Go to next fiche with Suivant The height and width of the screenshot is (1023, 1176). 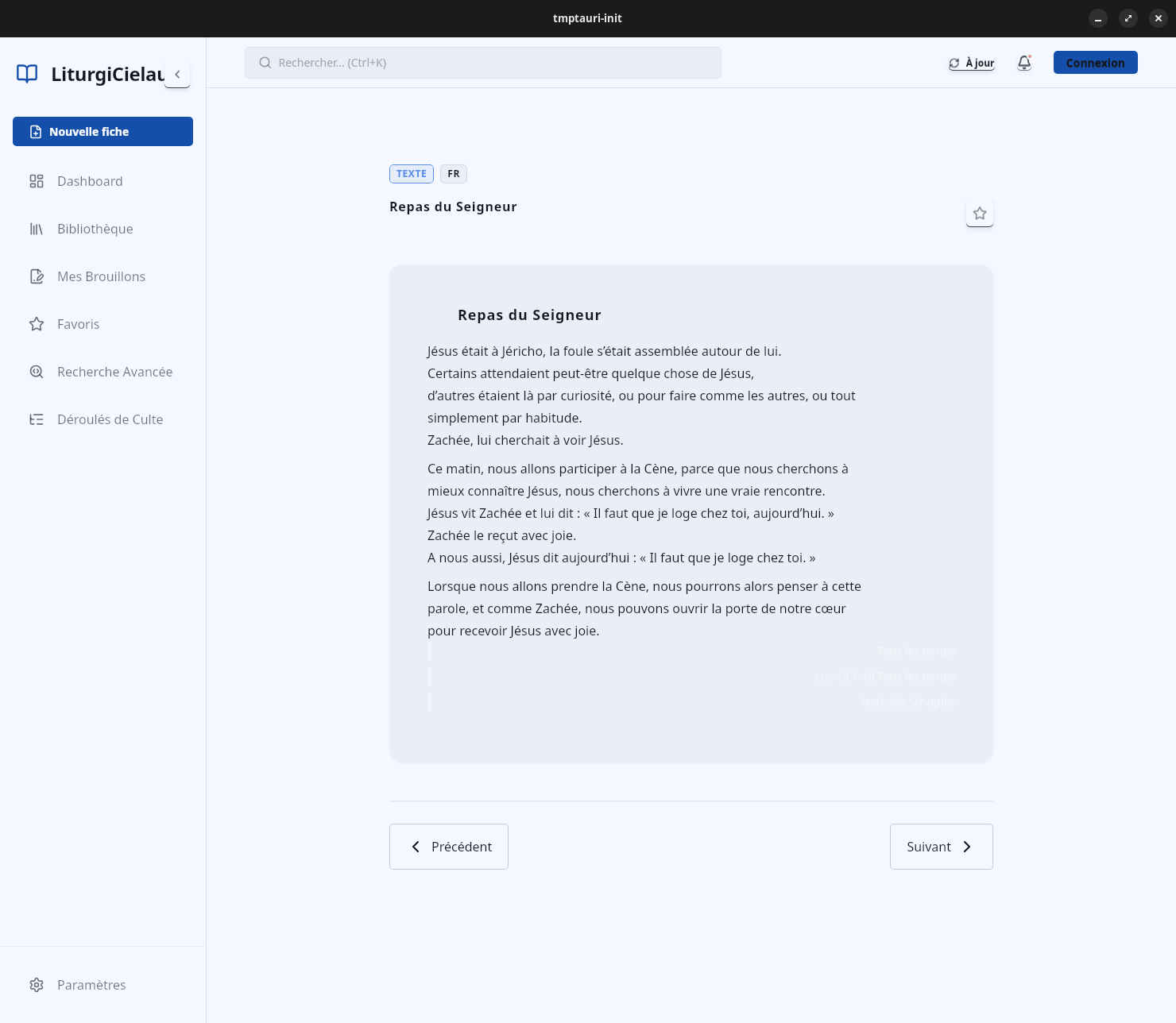[x=941, y=847]
